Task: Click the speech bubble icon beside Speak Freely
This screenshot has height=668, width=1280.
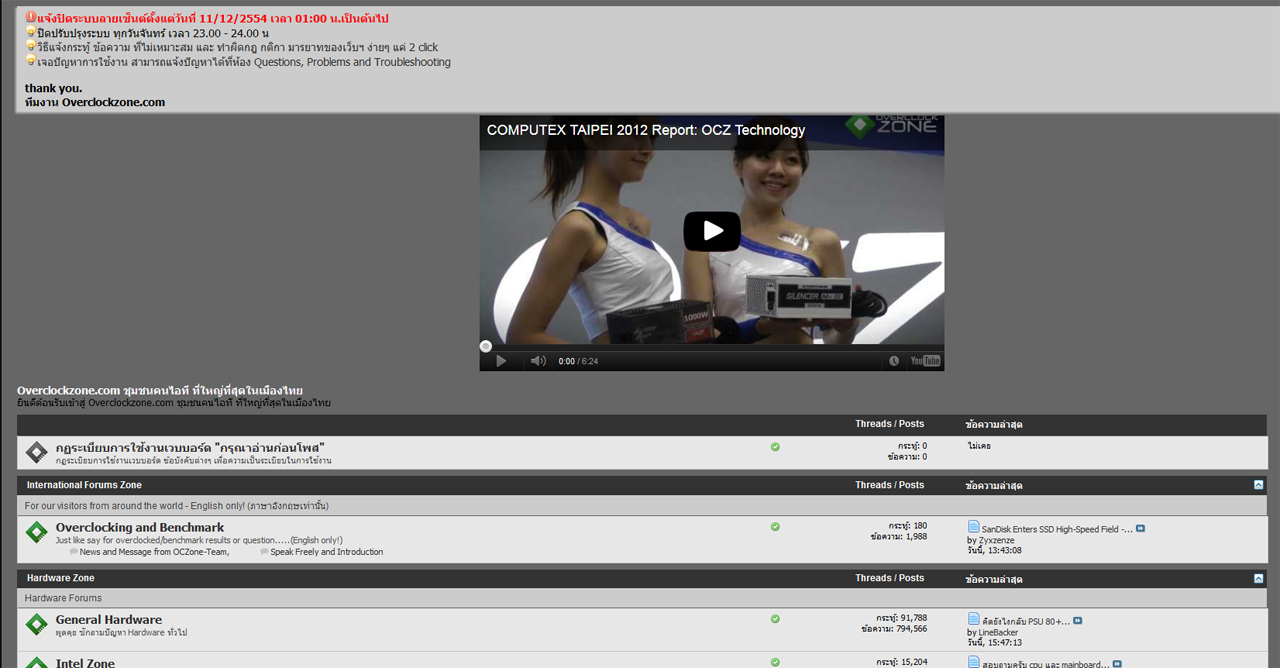Action: [264, 552]
